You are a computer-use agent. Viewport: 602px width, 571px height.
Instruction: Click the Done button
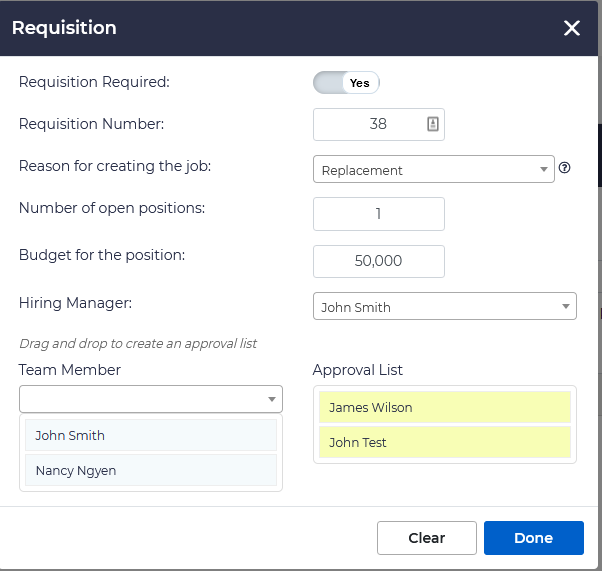point(533,538)
